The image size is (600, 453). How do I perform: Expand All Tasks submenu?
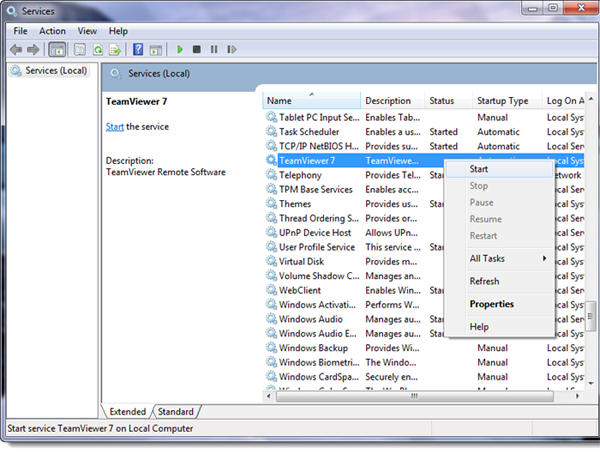click(499, 259)
